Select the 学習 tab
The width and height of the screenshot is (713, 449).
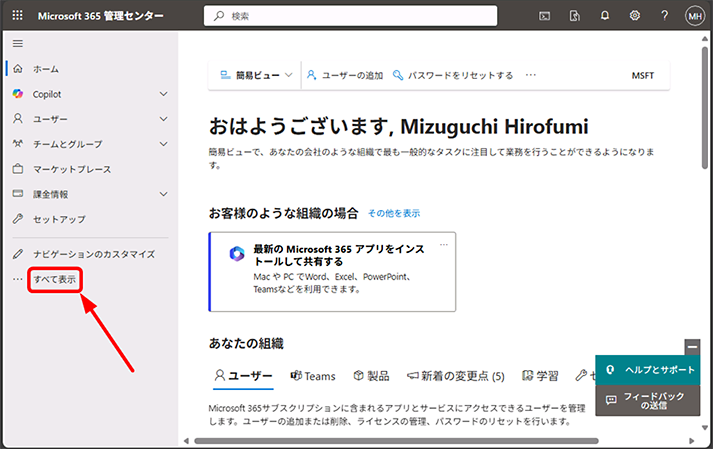pyautogui.click(x=540, y=376)
